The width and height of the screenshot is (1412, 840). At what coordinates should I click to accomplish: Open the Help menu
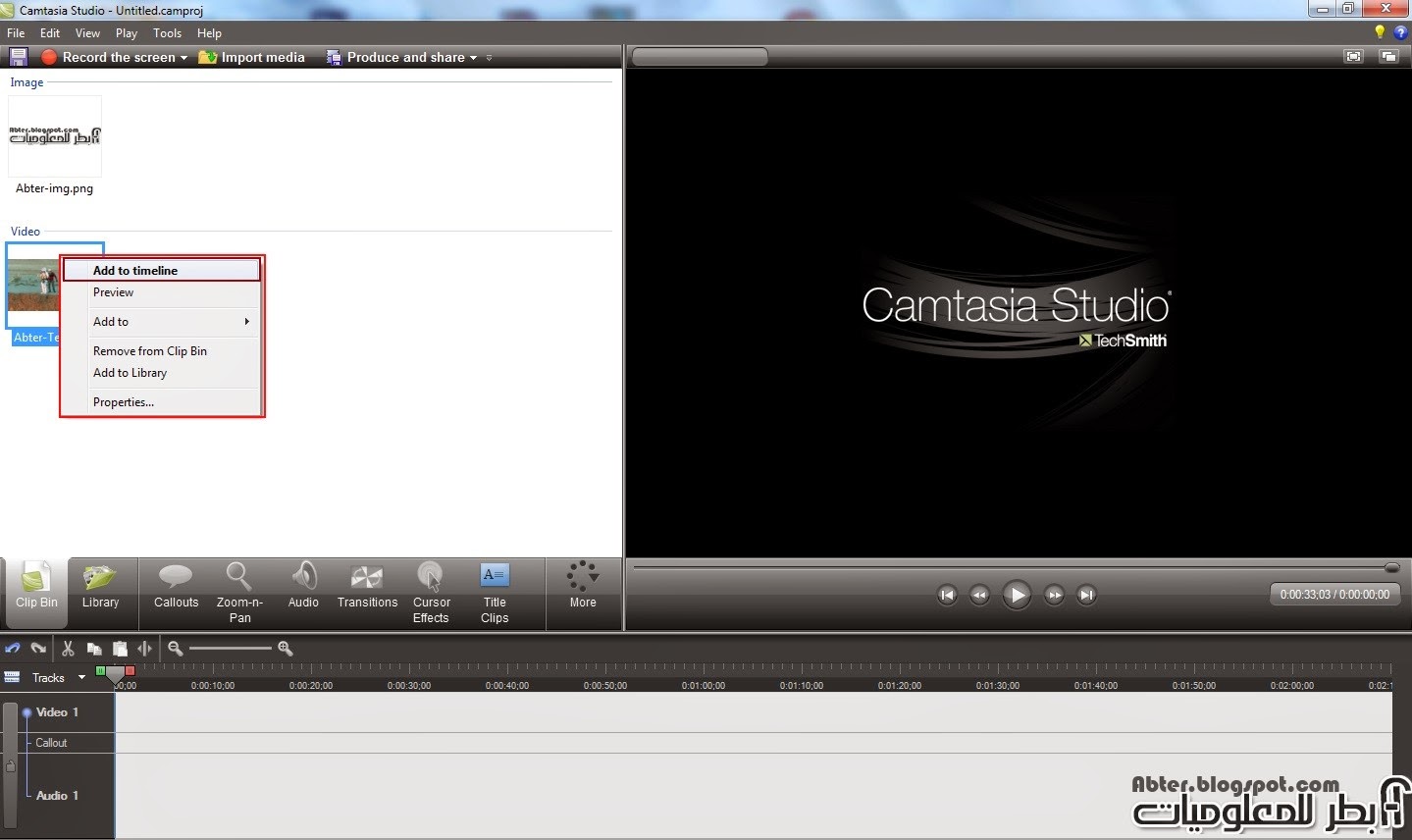pyautogui.click(x=209, y=32)
